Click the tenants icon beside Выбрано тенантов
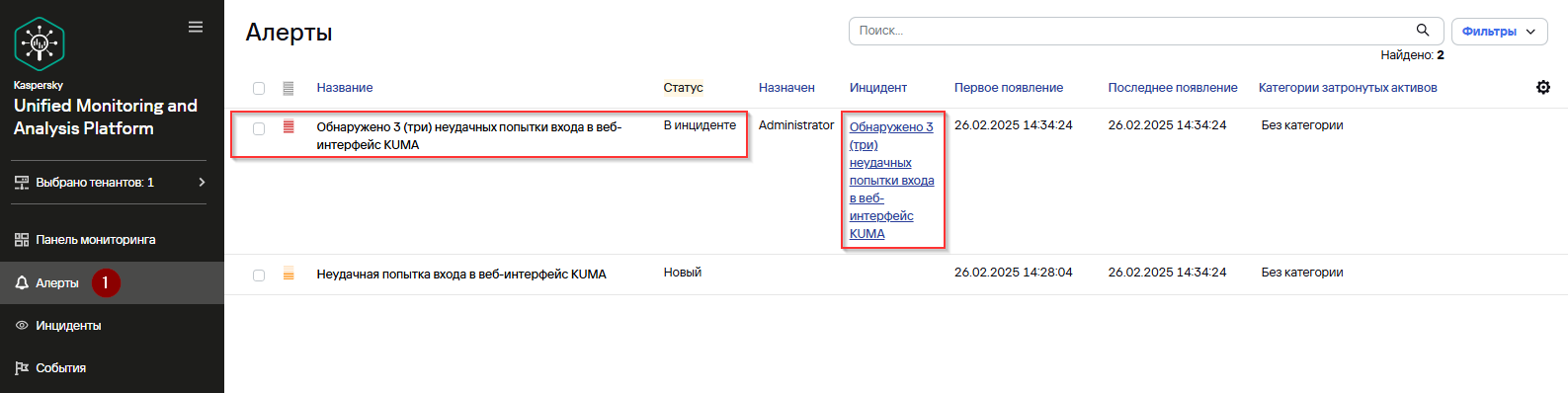The height and width of the screenshot is (393, 1568). (22, 182)
